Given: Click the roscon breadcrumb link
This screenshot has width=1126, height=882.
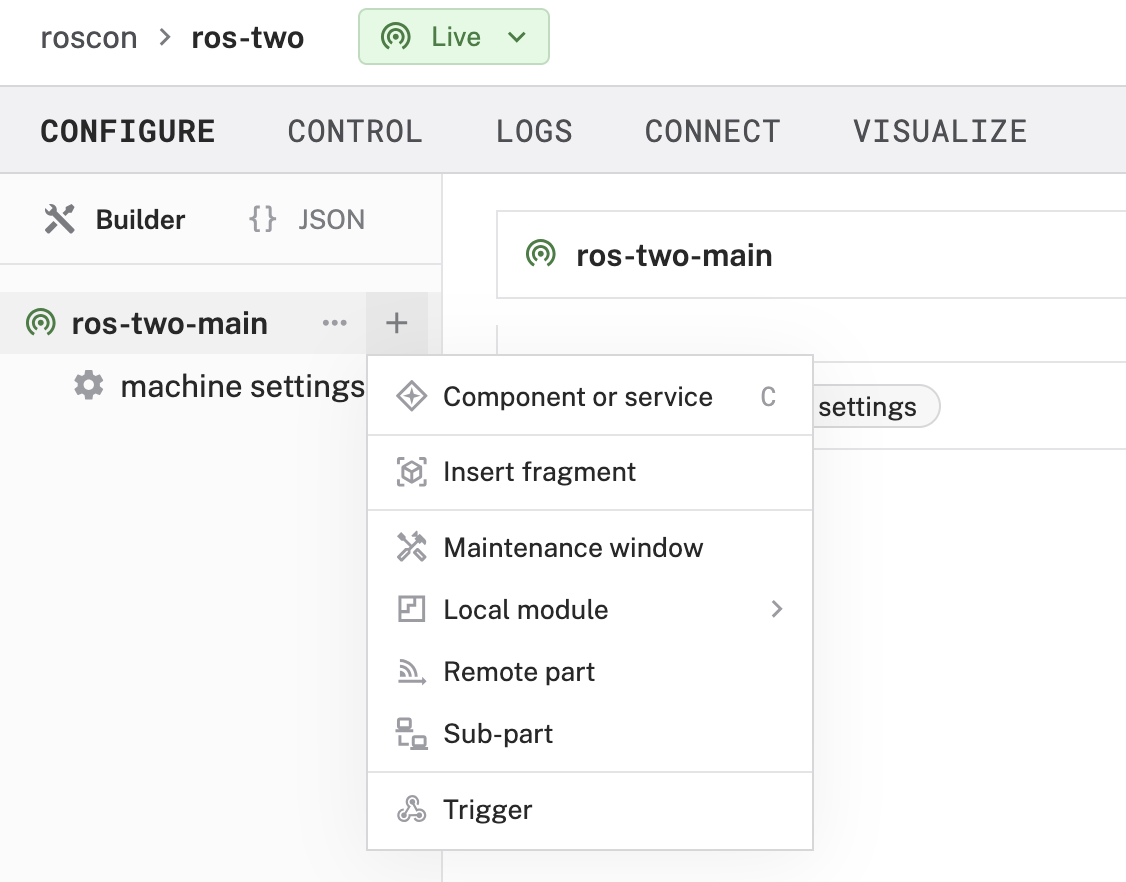Looking at the screenshot, I should [88, 37].
